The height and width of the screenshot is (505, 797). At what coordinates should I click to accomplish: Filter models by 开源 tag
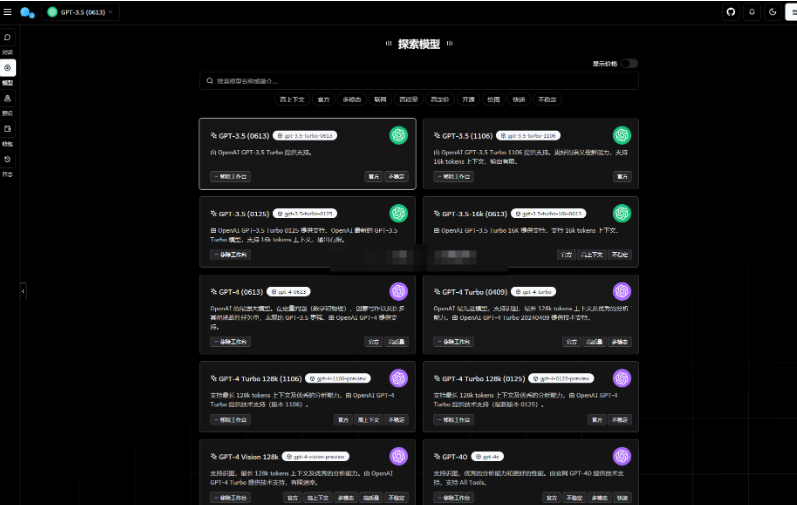pyautogui.click(x=468, y=100)
